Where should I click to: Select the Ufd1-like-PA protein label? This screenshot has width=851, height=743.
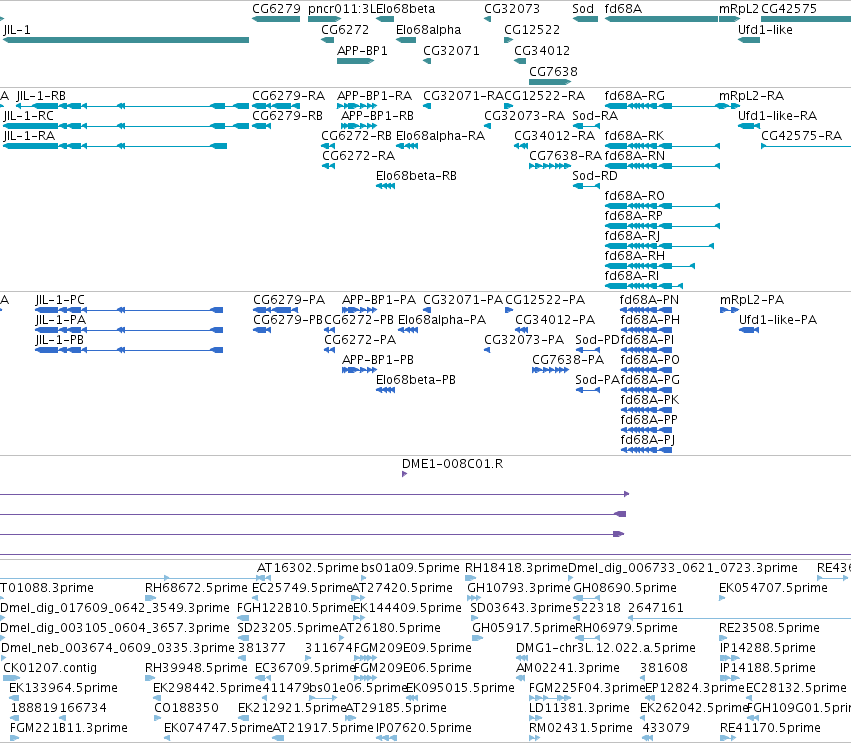(x=778, y=320)
